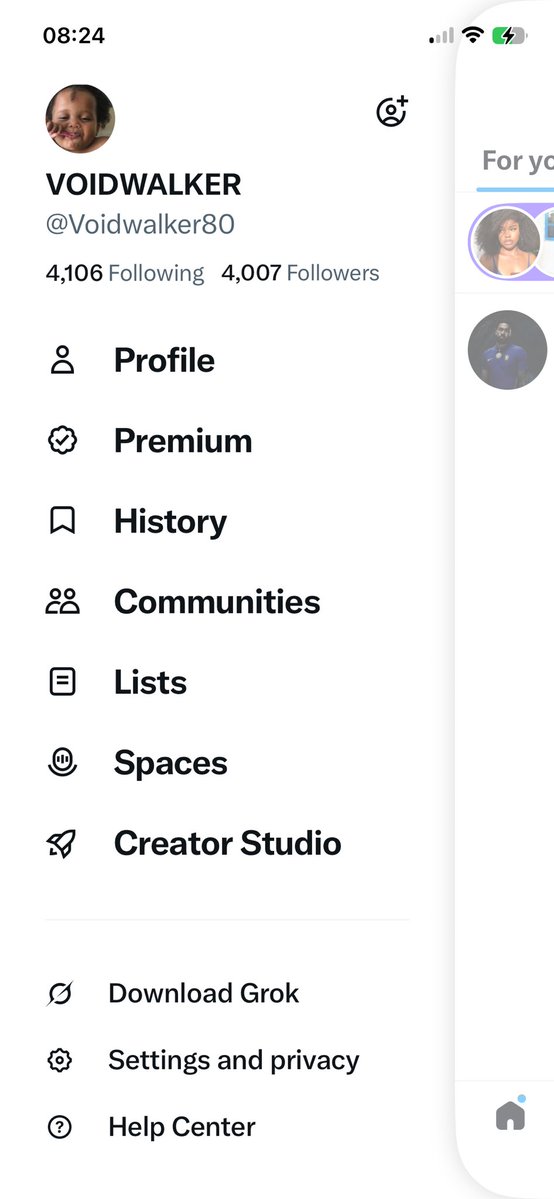Select Creator Studio from the menu
The height and width of the screenshot is (1199, 554).
[228, 843]
